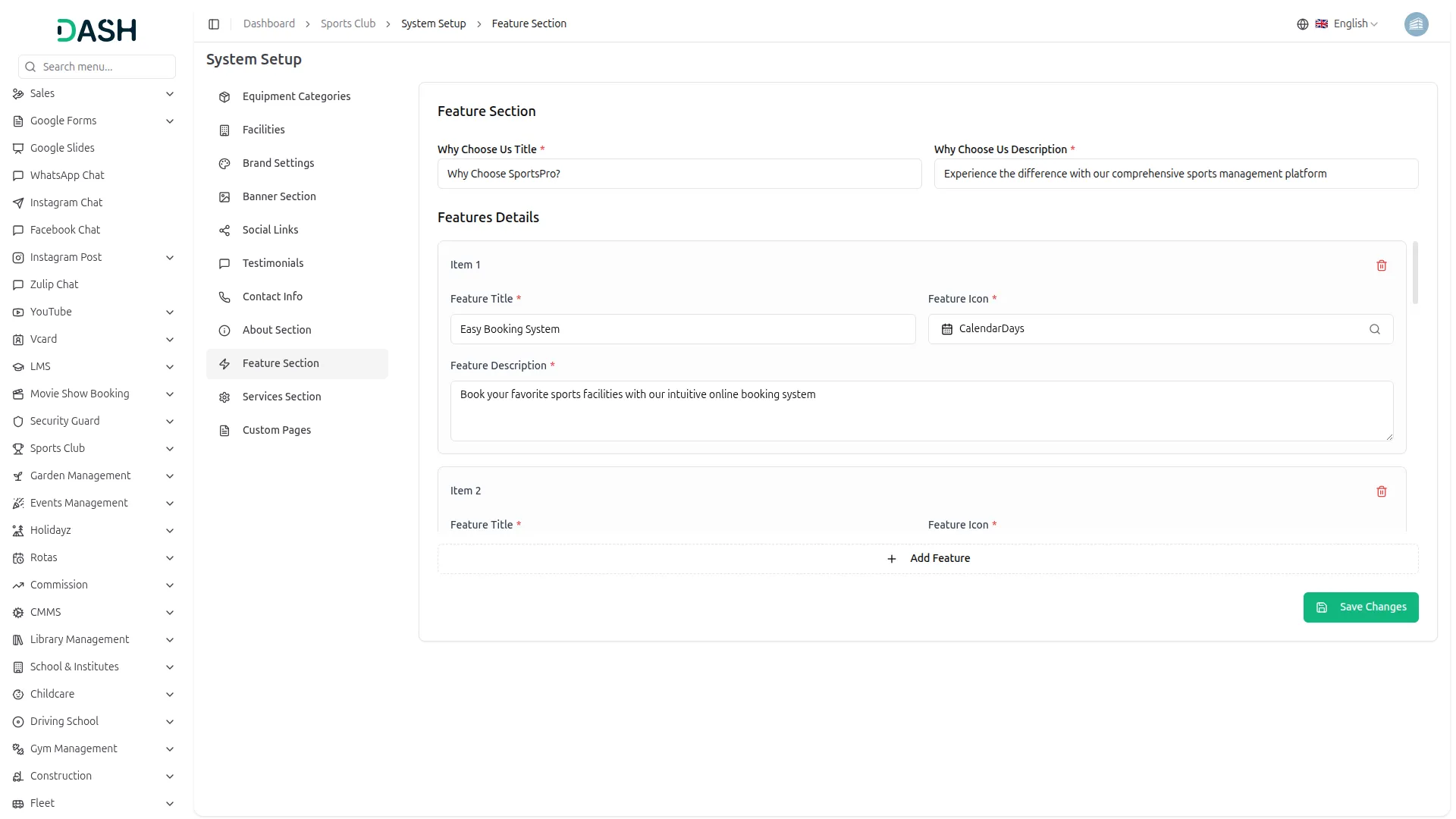Delete Item 2 with trash icon
This screenshot has height=819, width=1456.
click(x=1381, y=491)
